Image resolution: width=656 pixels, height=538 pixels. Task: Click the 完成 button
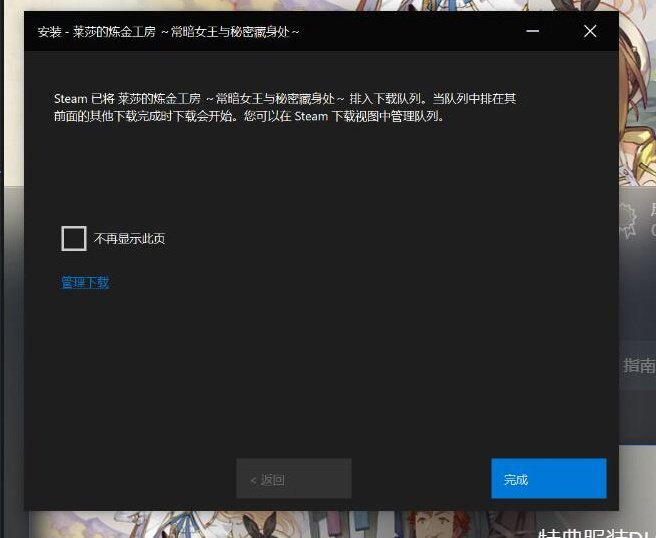[x=548, y=479]
